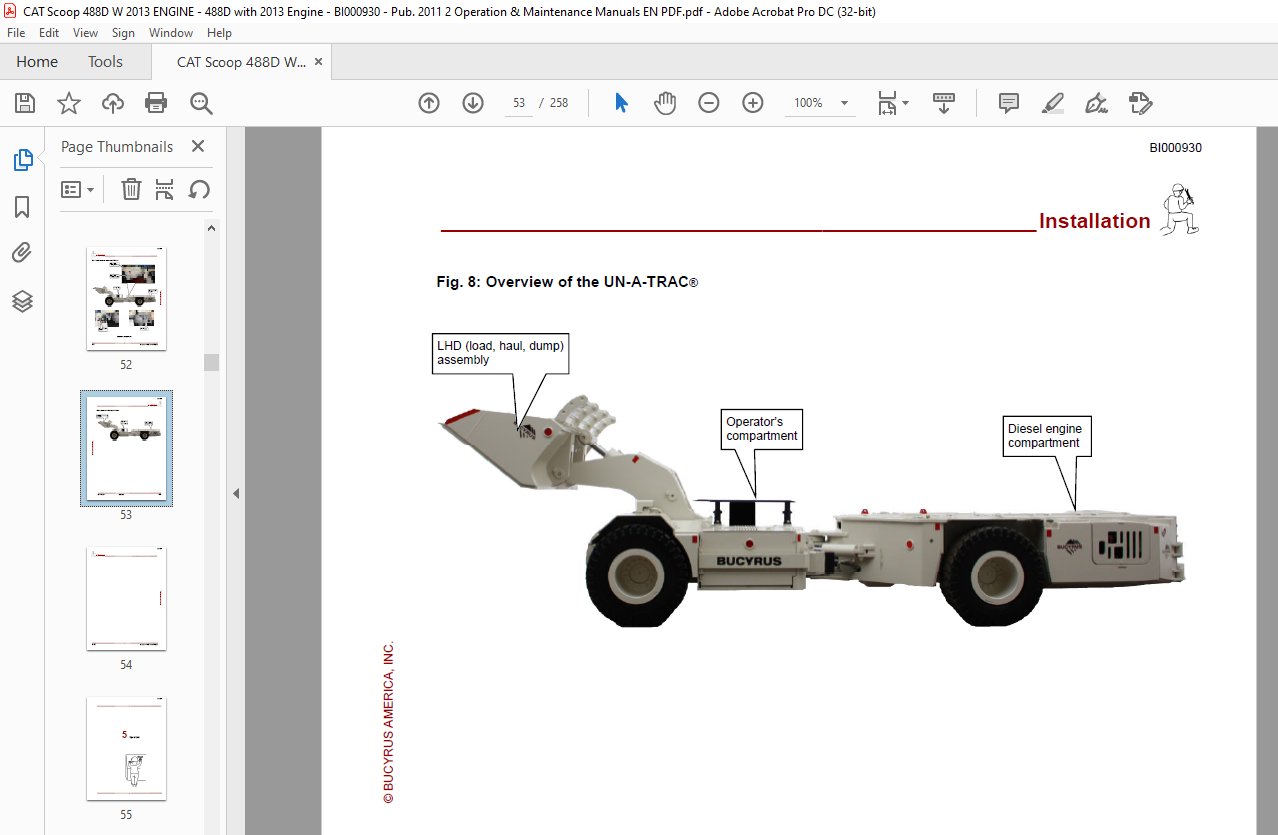Zoom out with the minus icon
Screen dimensions: 1278x835
709,103
